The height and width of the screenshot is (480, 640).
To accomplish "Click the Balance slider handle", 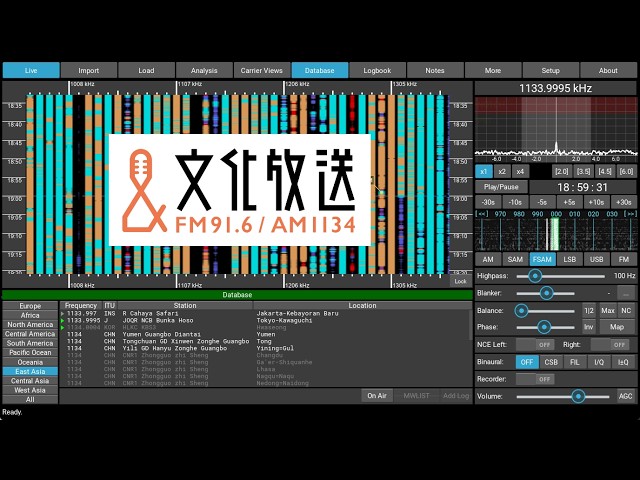I will pos(521,311).
